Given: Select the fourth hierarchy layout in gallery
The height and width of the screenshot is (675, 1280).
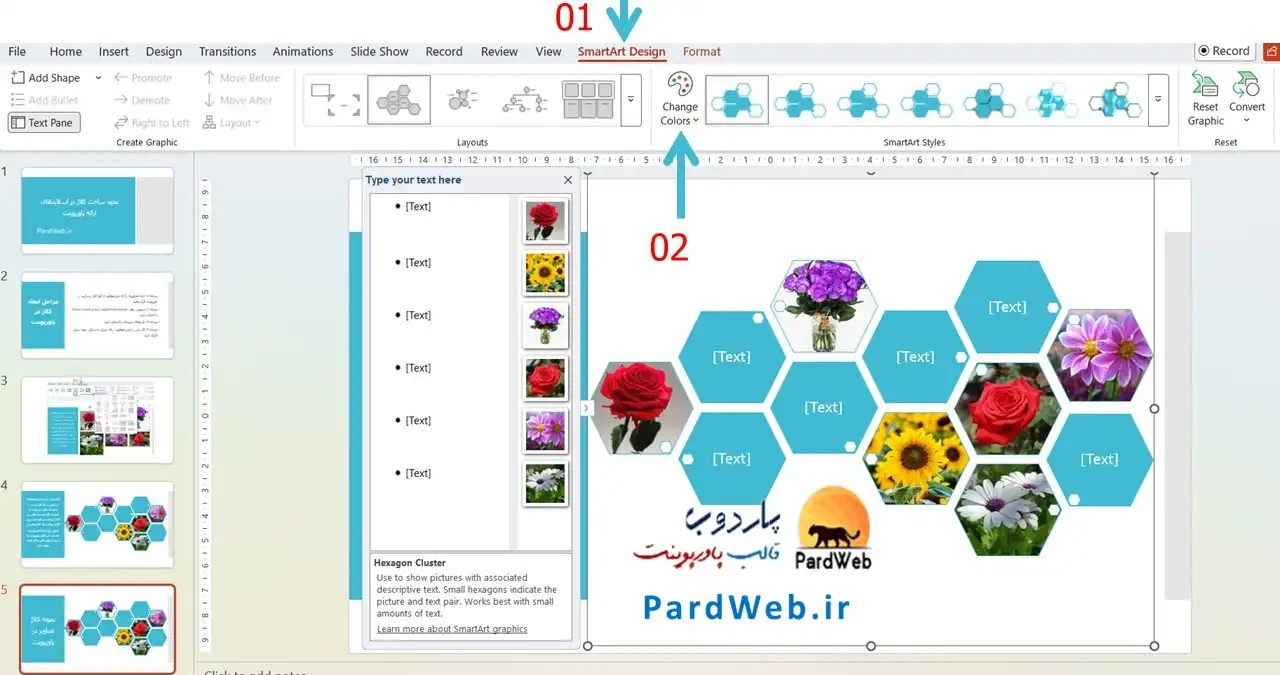Looking at the screenshot, I should 525,100.
